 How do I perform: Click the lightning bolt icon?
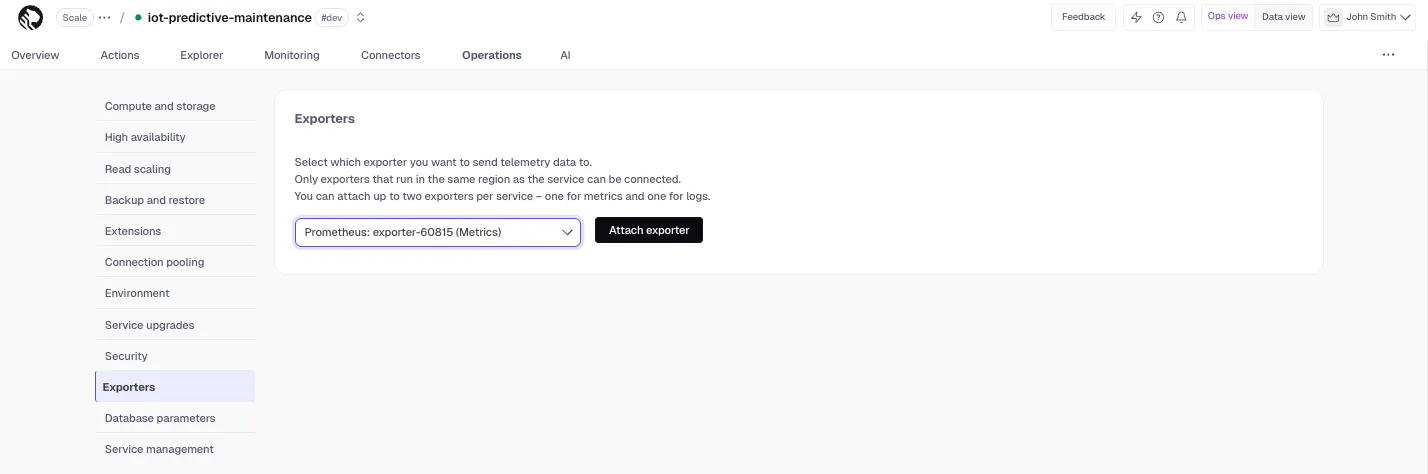(1136, 17)
